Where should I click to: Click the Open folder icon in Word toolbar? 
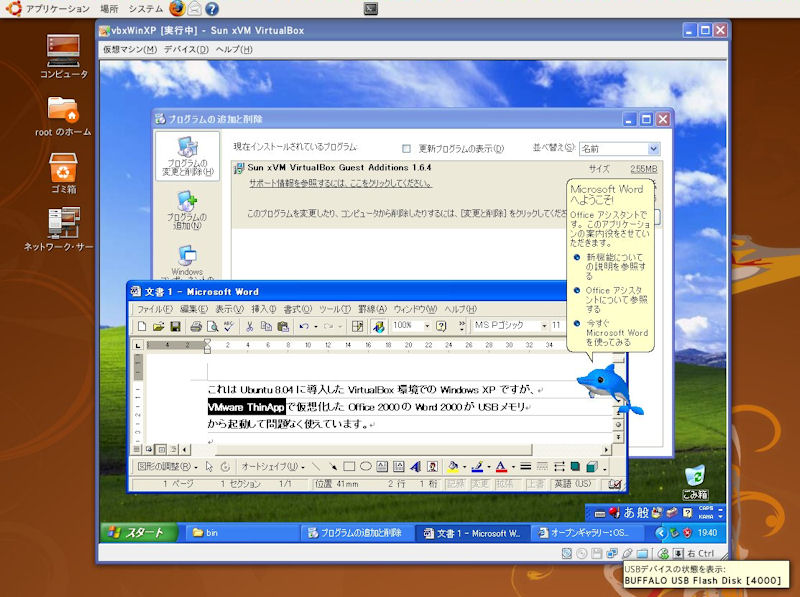coord(158,326)
